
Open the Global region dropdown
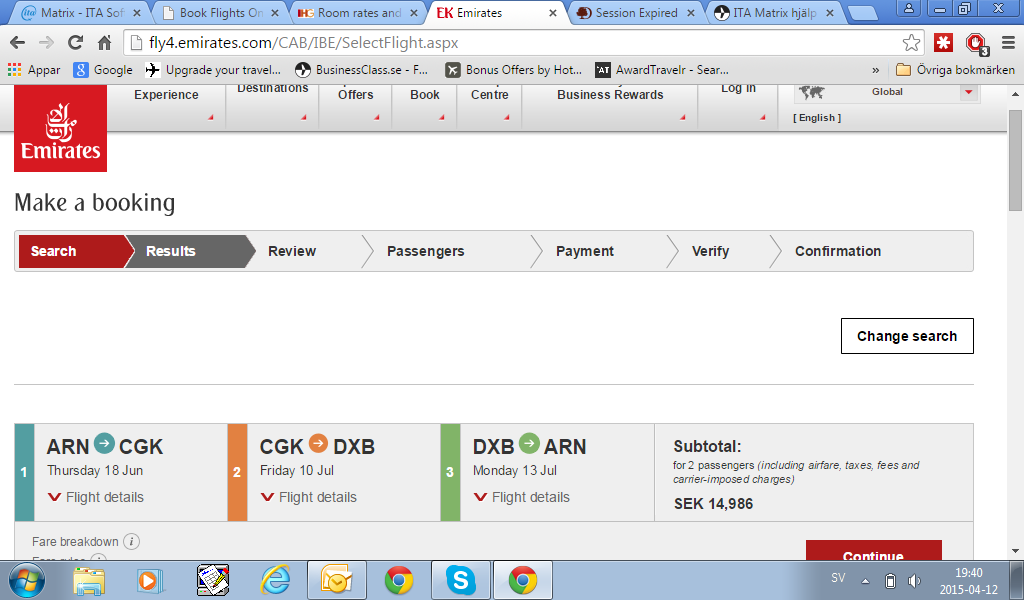967,92
